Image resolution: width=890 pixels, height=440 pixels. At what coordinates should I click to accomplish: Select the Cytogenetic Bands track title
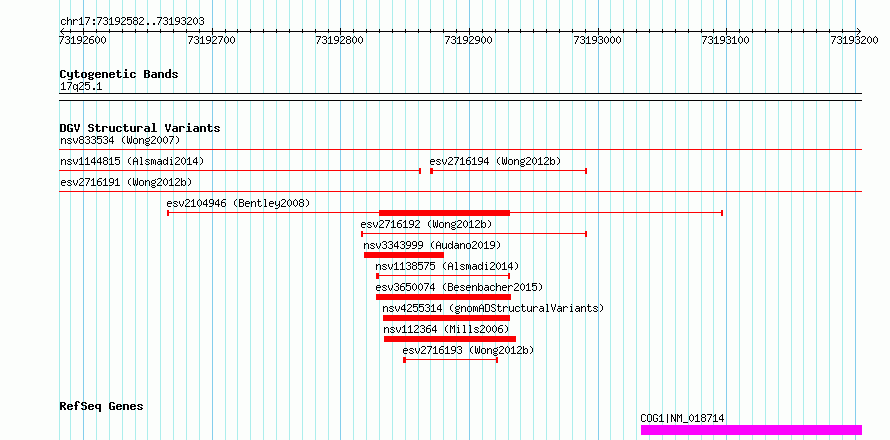(x=119, y=74)
